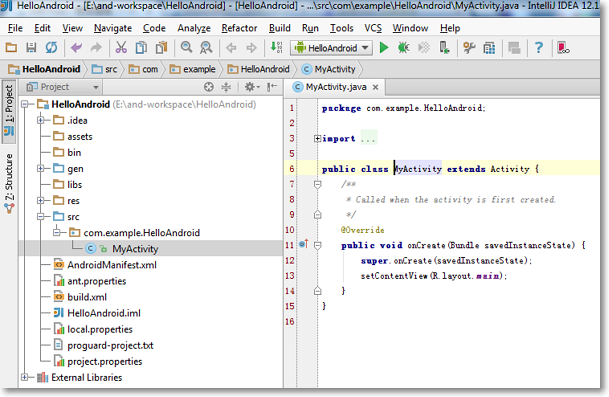This screenshot has height=397, width=609.
Task: Click the Open folder toolbar icon
Action: pyautogui.click(x=11, y=48)
